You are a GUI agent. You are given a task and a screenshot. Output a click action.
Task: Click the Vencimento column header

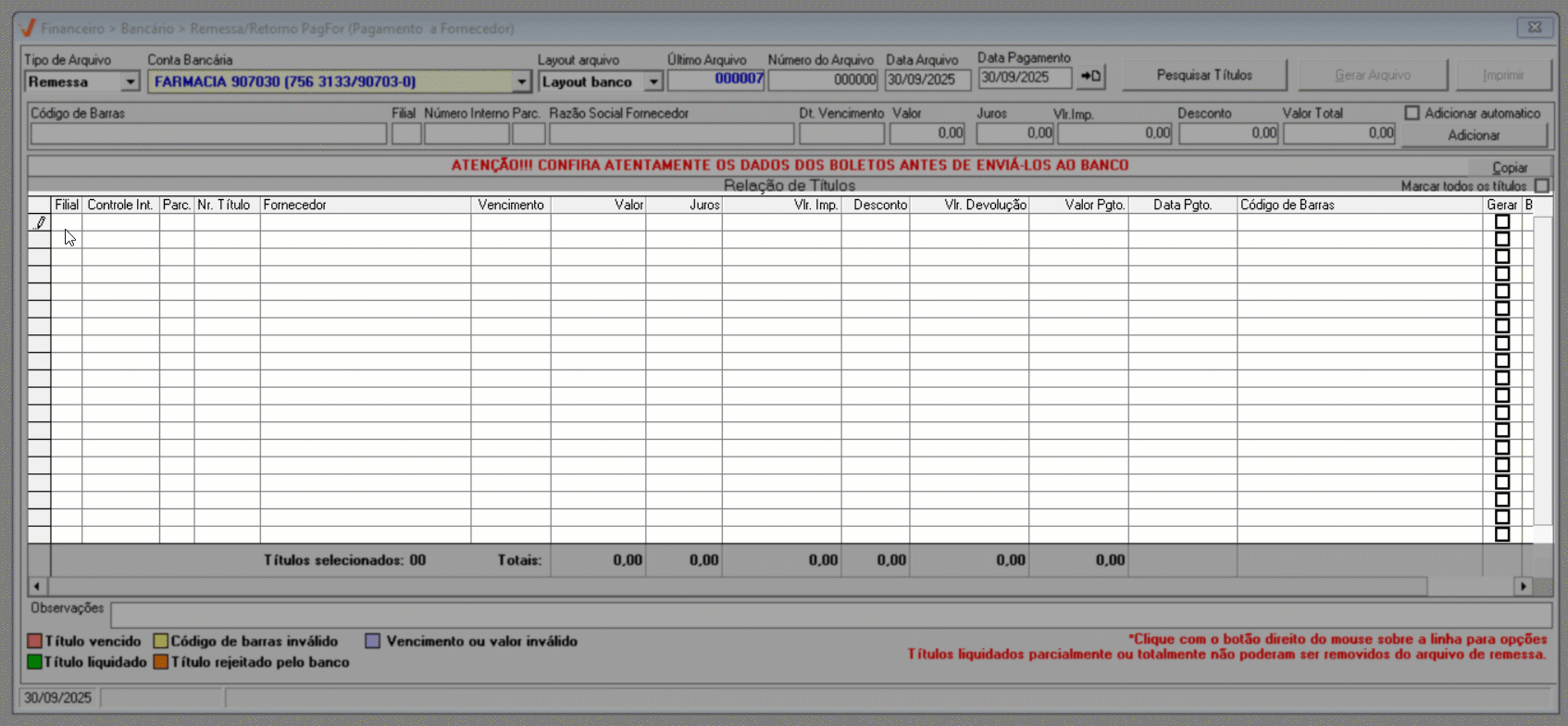510,205
